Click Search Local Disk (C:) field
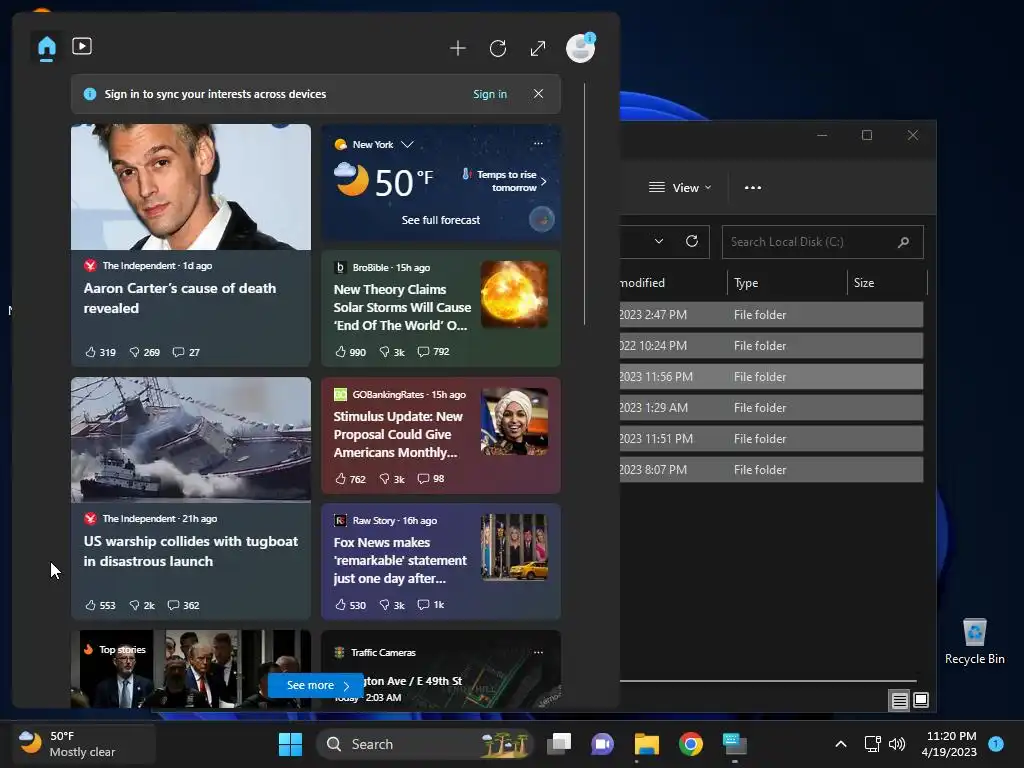 [x=823, y=242]
